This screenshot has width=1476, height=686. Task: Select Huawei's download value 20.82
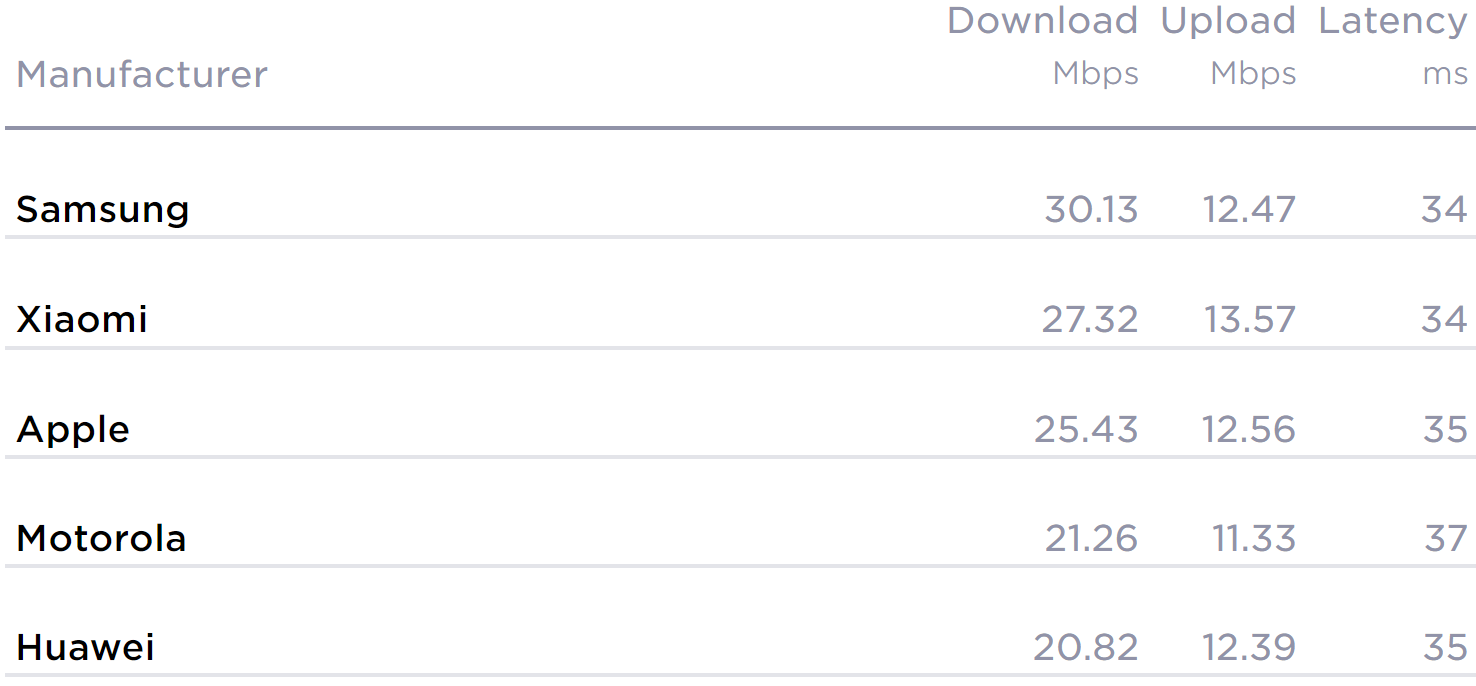tap(1086, 648)
